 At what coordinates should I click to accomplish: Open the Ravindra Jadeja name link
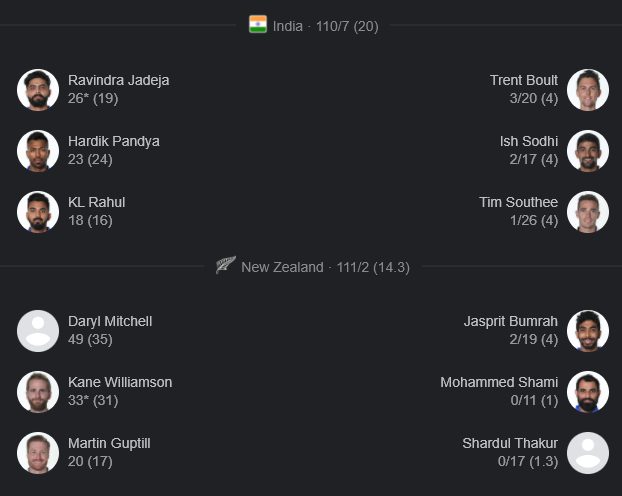click(118, 80)
